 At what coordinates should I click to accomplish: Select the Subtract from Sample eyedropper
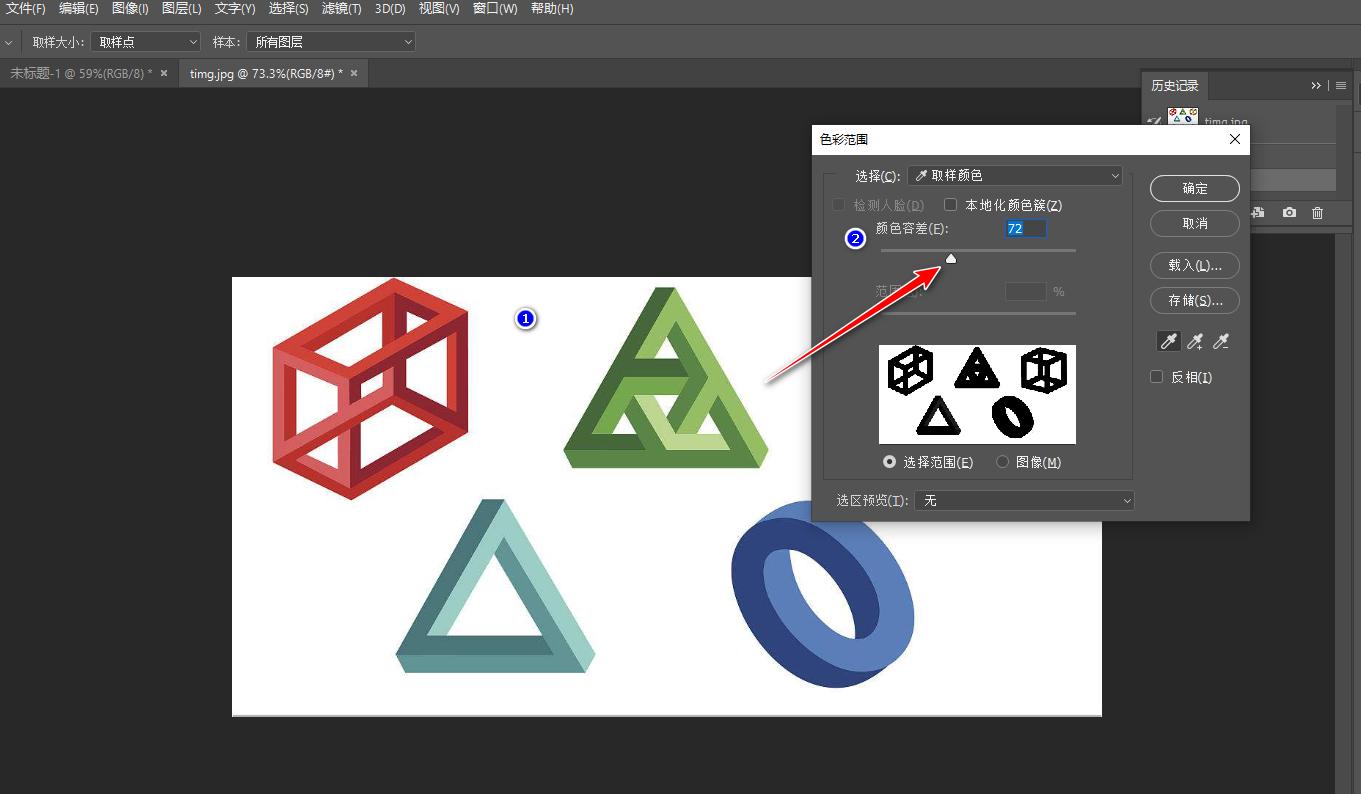(1220, 342)
